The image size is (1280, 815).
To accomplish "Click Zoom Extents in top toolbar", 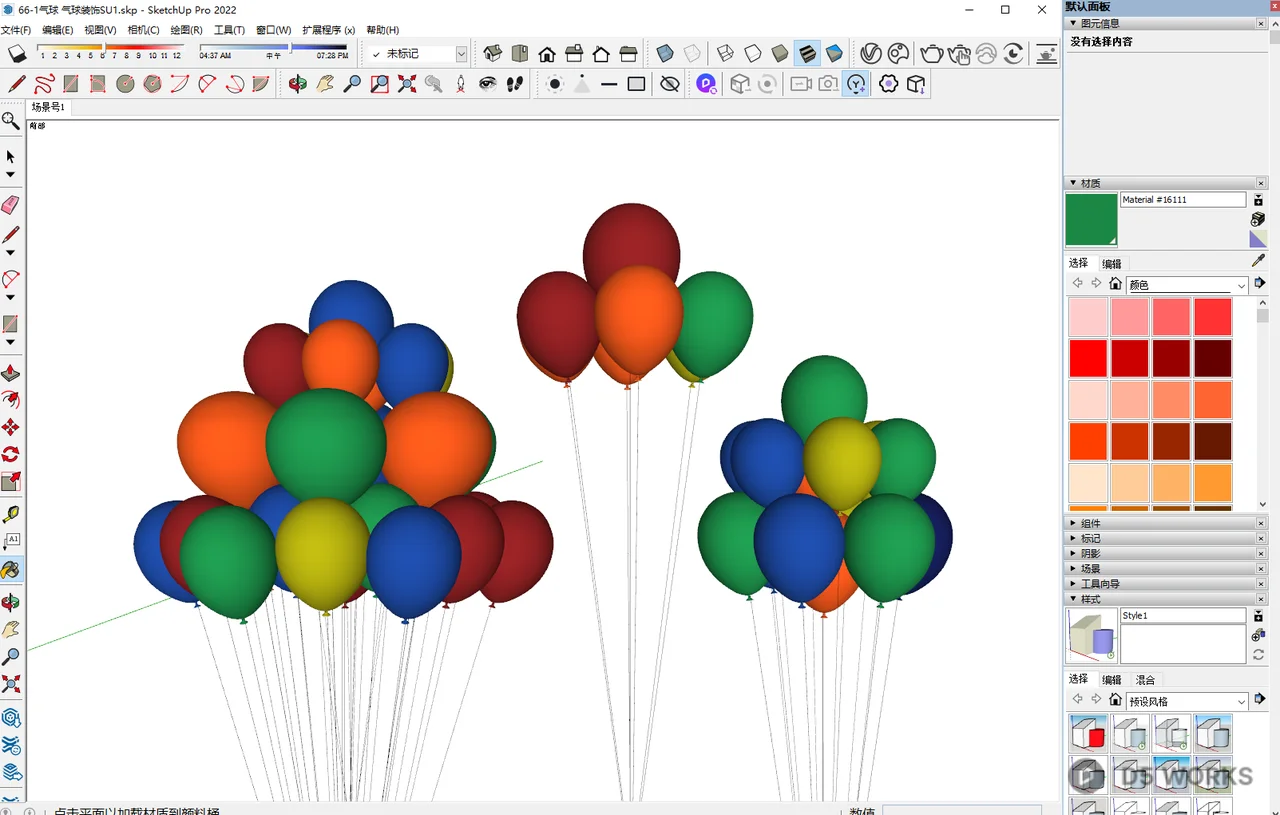I will coord(407,84).
